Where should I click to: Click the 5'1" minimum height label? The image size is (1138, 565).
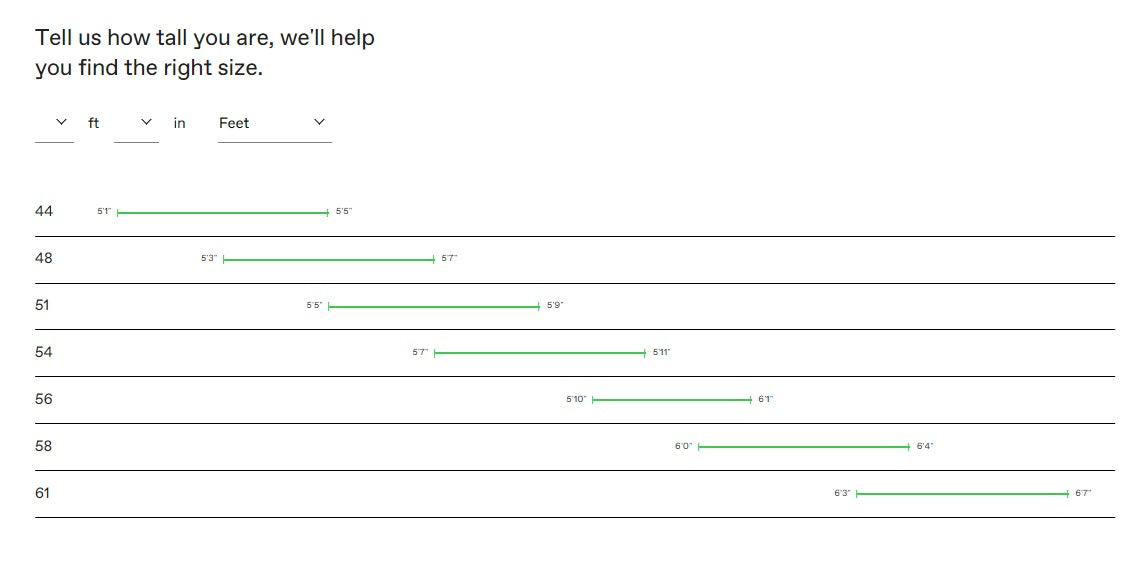click(x=104, y=212)
